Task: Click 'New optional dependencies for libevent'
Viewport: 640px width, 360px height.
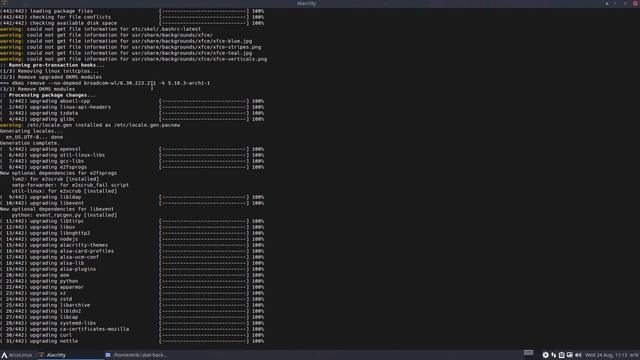Action: point(57,209)
